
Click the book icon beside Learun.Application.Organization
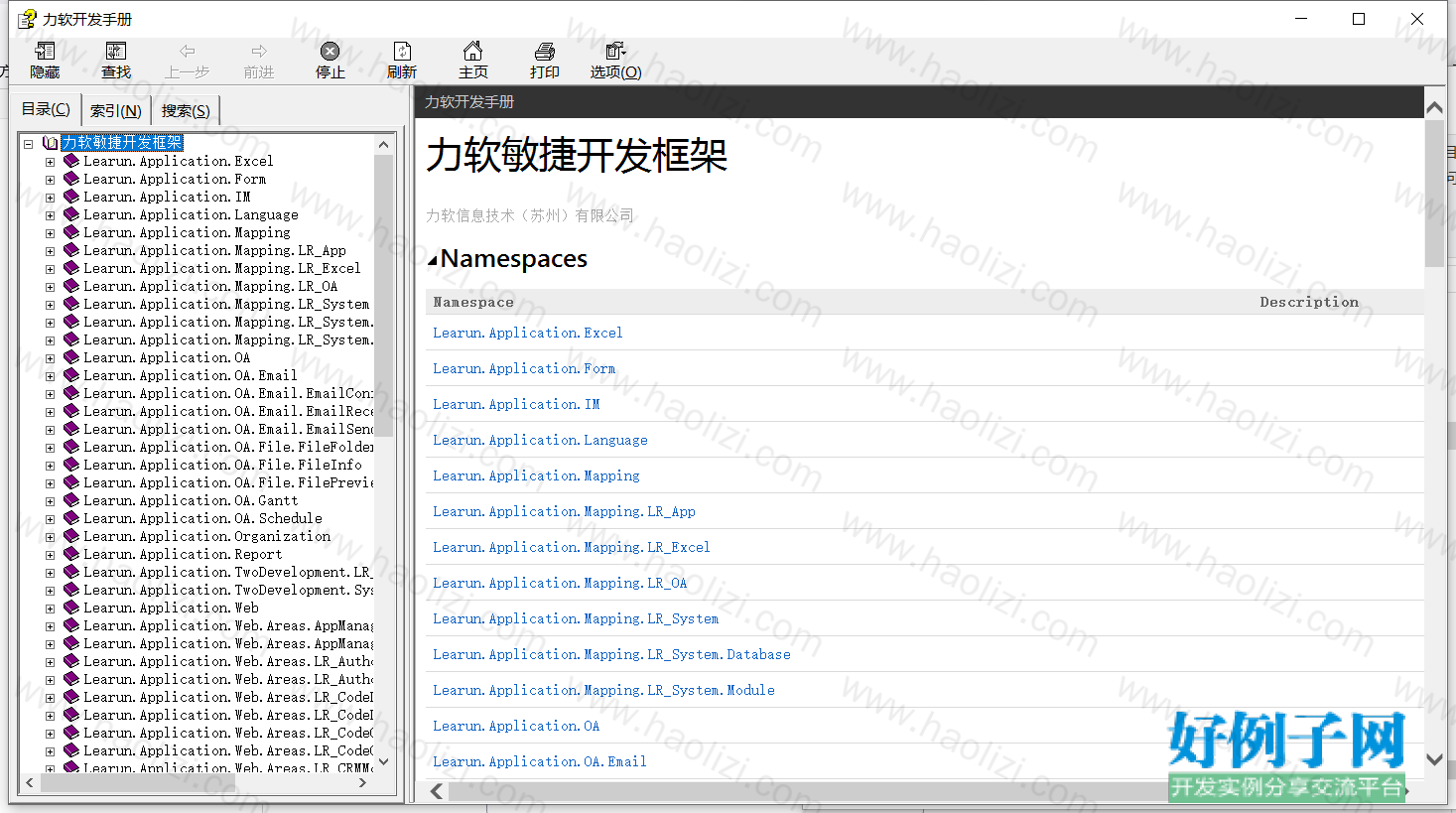tap(70, 536)
